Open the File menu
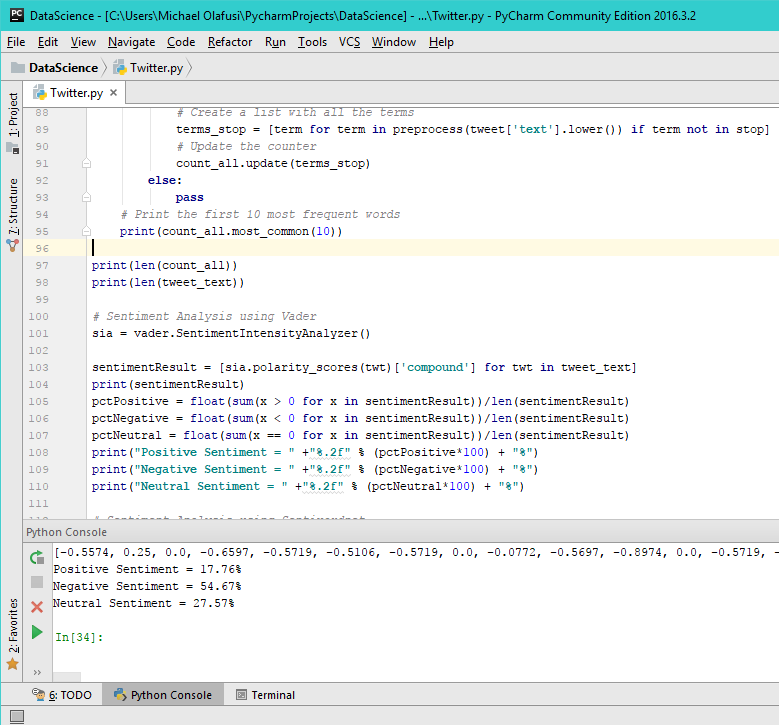The height and width of the screenshot is (725, 779). coord(16,42)
